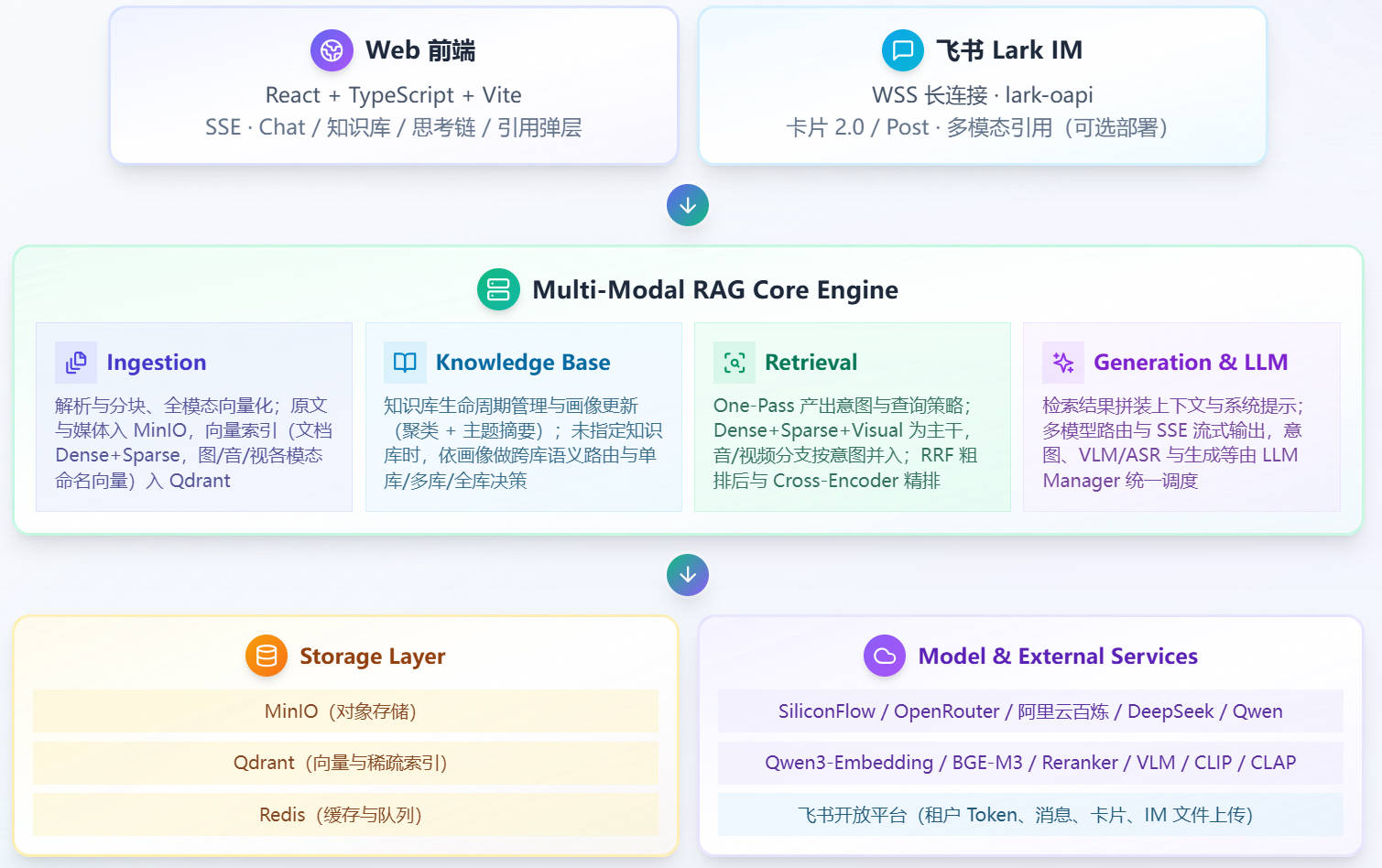Click the Retrieval scan-search icon
The height and width of the screenshot is (868, 1382).
click(735, 363)
